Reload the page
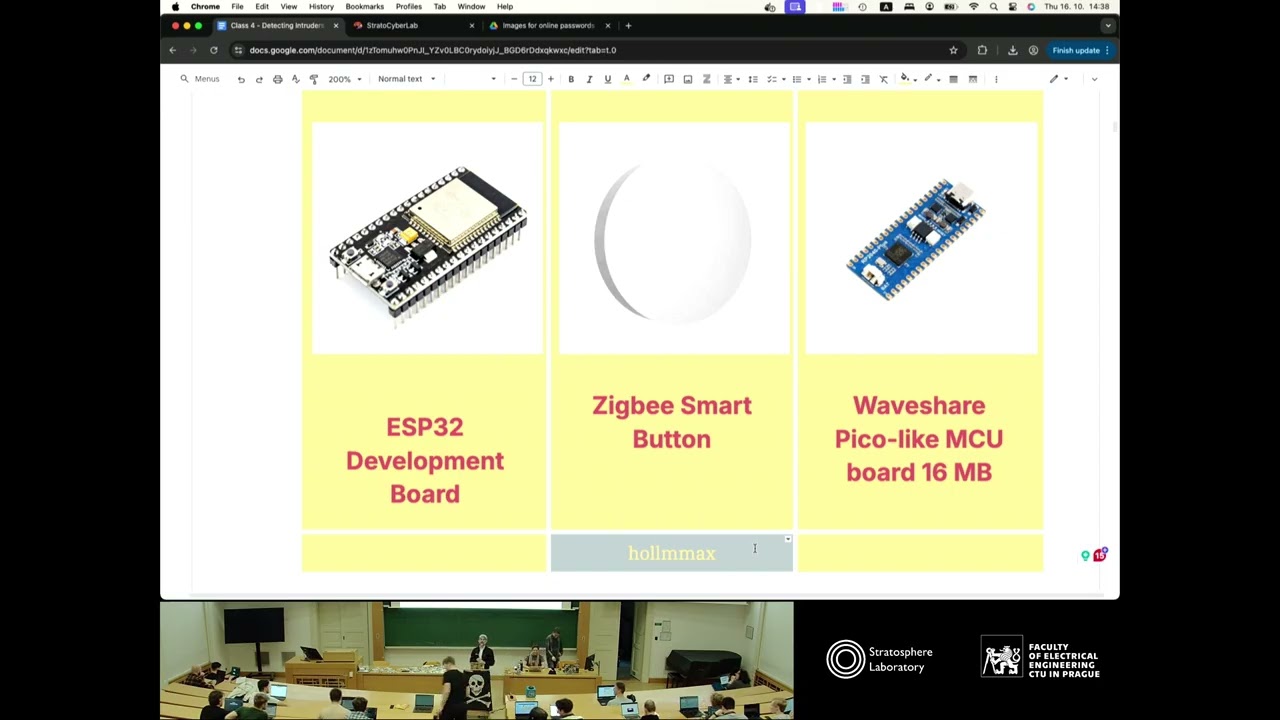 [x=213, y=50]
